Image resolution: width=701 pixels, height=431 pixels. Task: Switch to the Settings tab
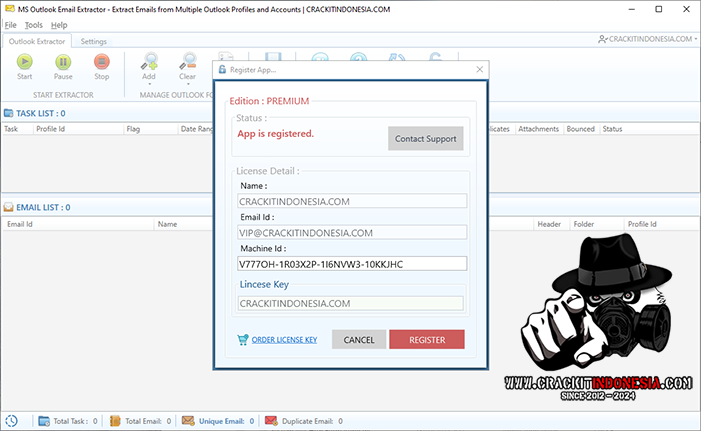pyautogui.click(x=94, y=42)
